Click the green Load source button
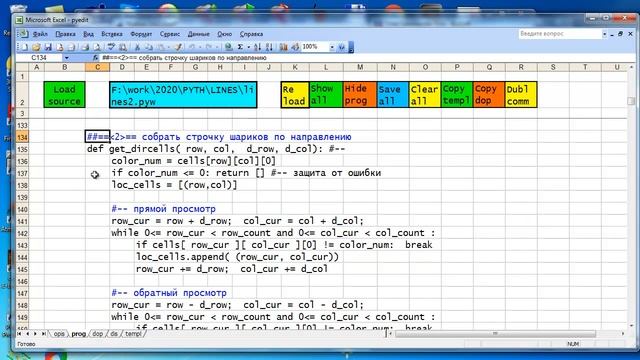This screenshot has height=360, width=640. pos(64,95)
